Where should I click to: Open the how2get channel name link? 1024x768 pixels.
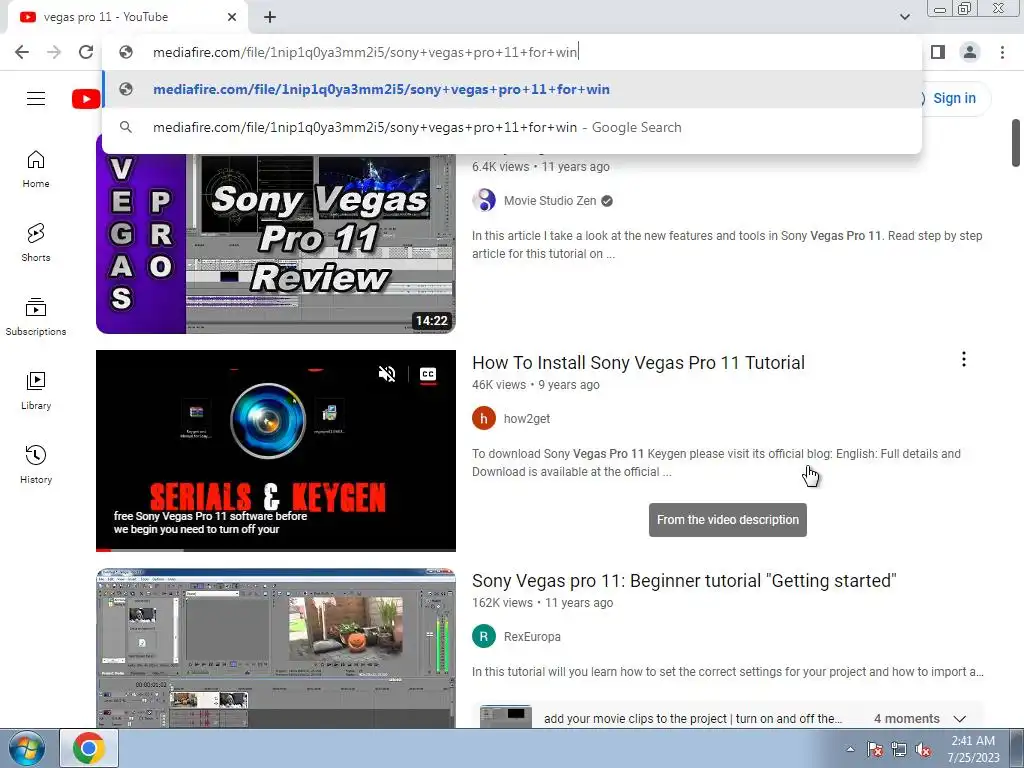527,419
